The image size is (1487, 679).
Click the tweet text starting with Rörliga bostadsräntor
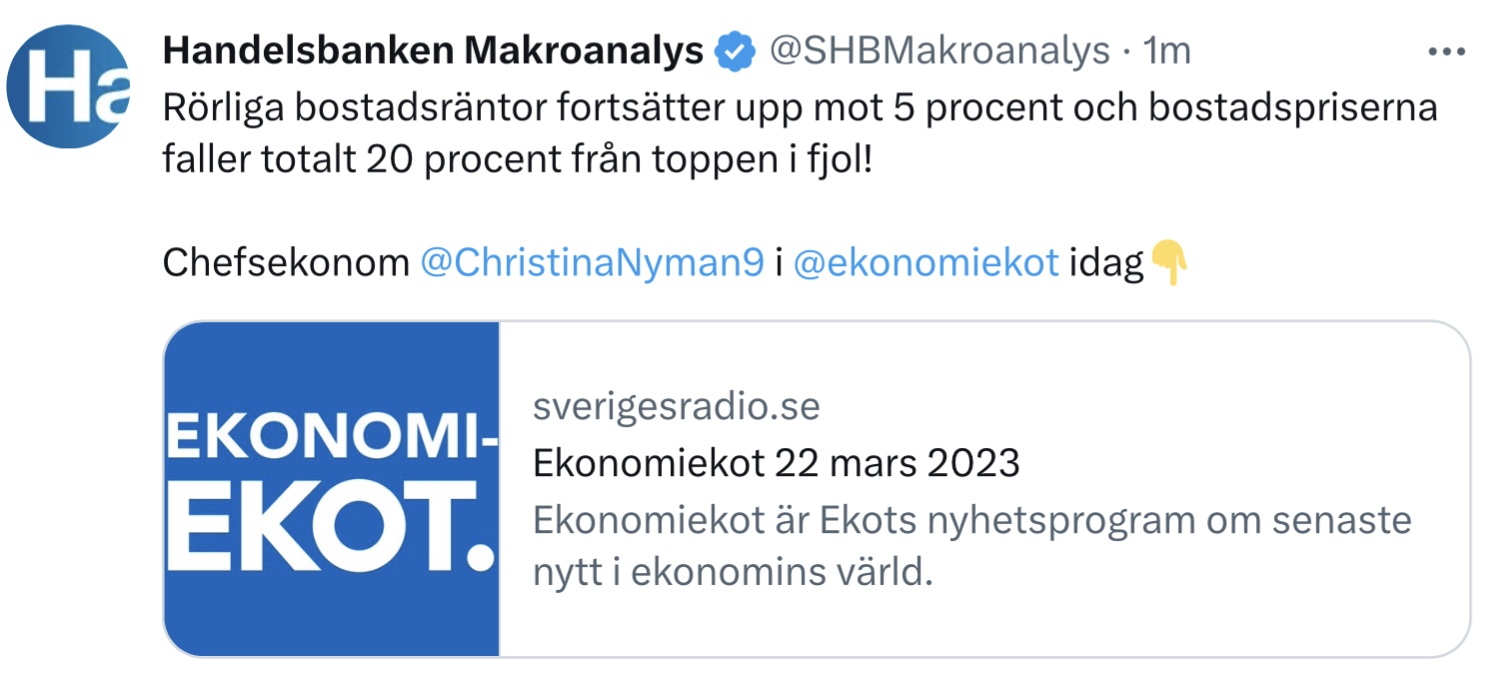pos(800,133)
